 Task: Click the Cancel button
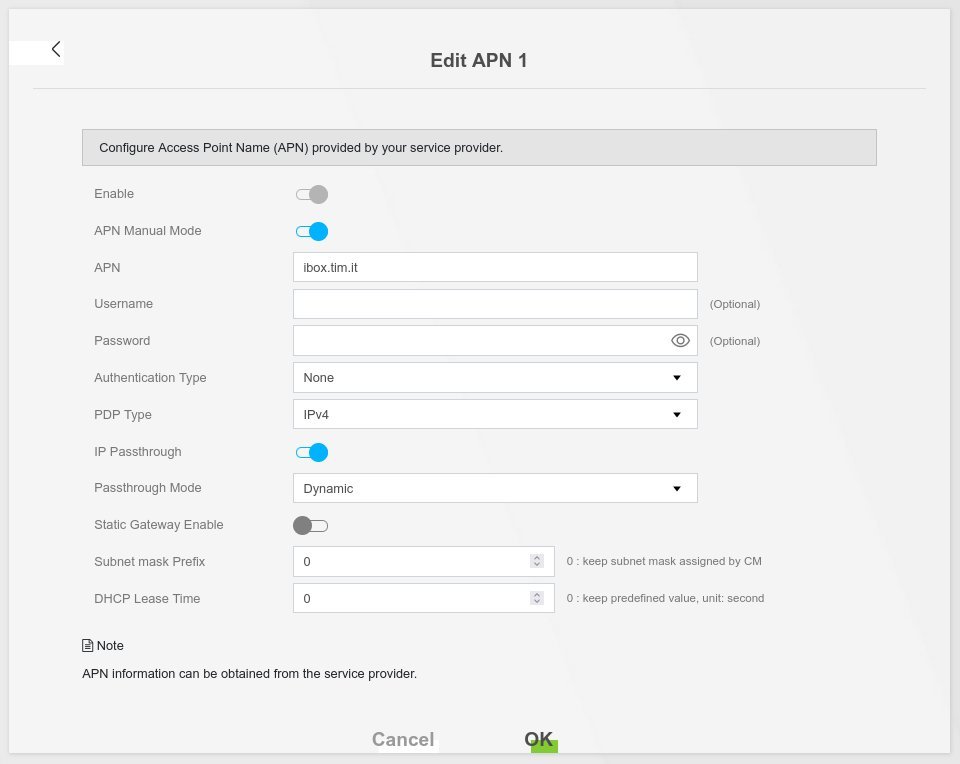pyautogui.click(x=403, y=739)
